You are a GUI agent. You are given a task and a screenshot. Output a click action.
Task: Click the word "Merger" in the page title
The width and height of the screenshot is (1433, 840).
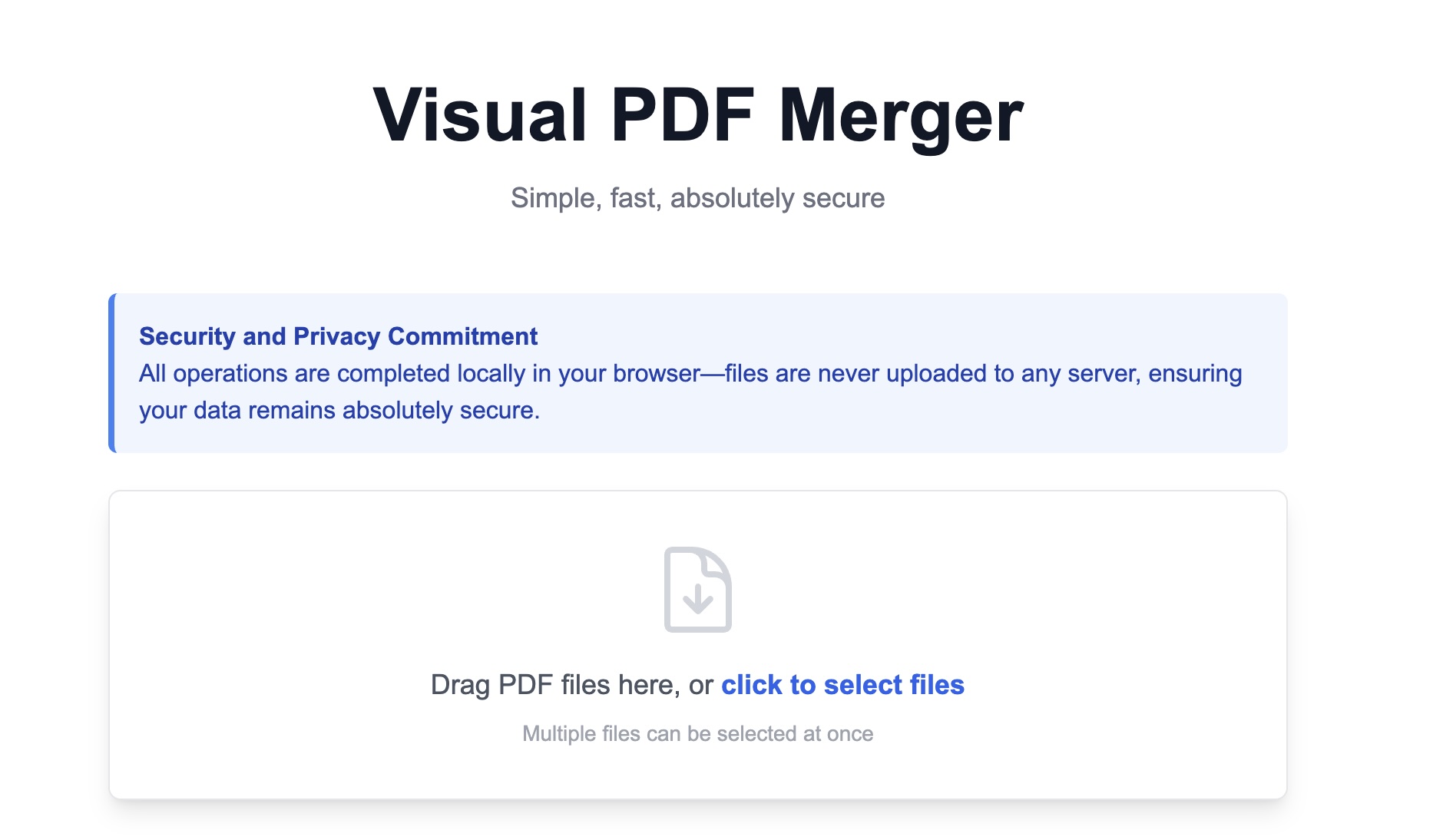click(900, 115)
